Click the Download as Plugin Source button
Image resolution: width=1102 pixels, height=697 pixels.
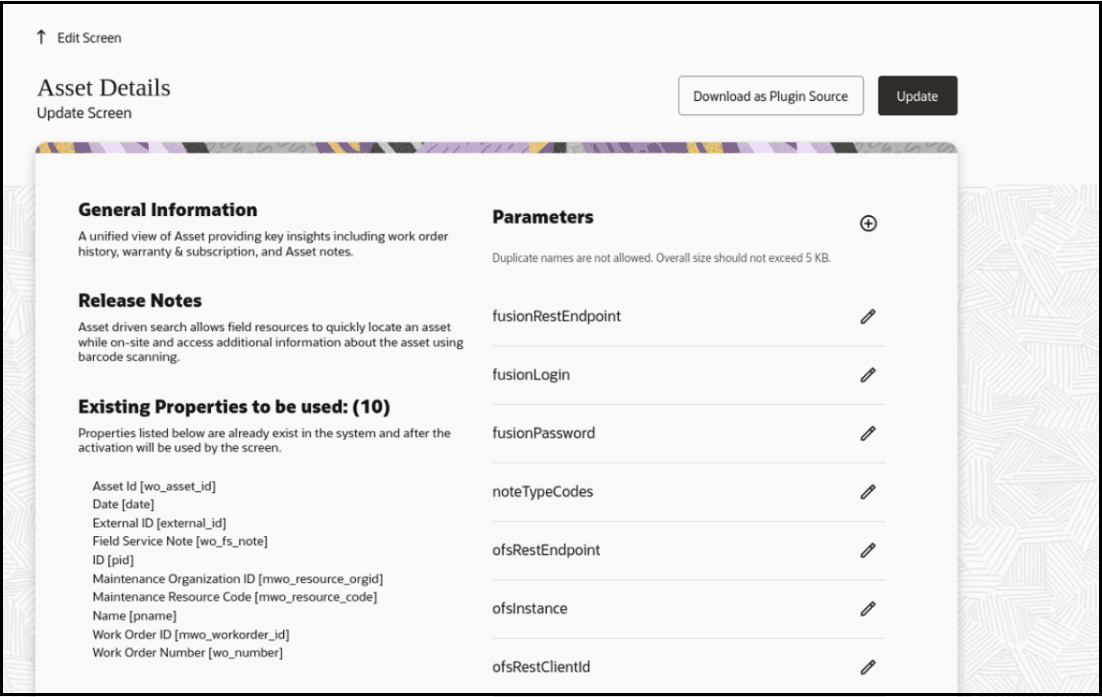pyautogui.click(x=771, y=96)
